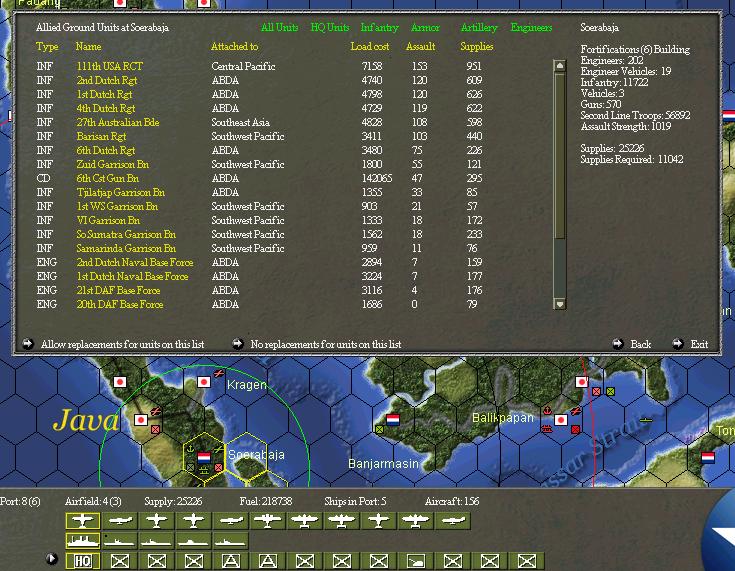Click the Aircraft: 156 status text
This screenshot has height=571, width=735.
(x=452, y=501)
